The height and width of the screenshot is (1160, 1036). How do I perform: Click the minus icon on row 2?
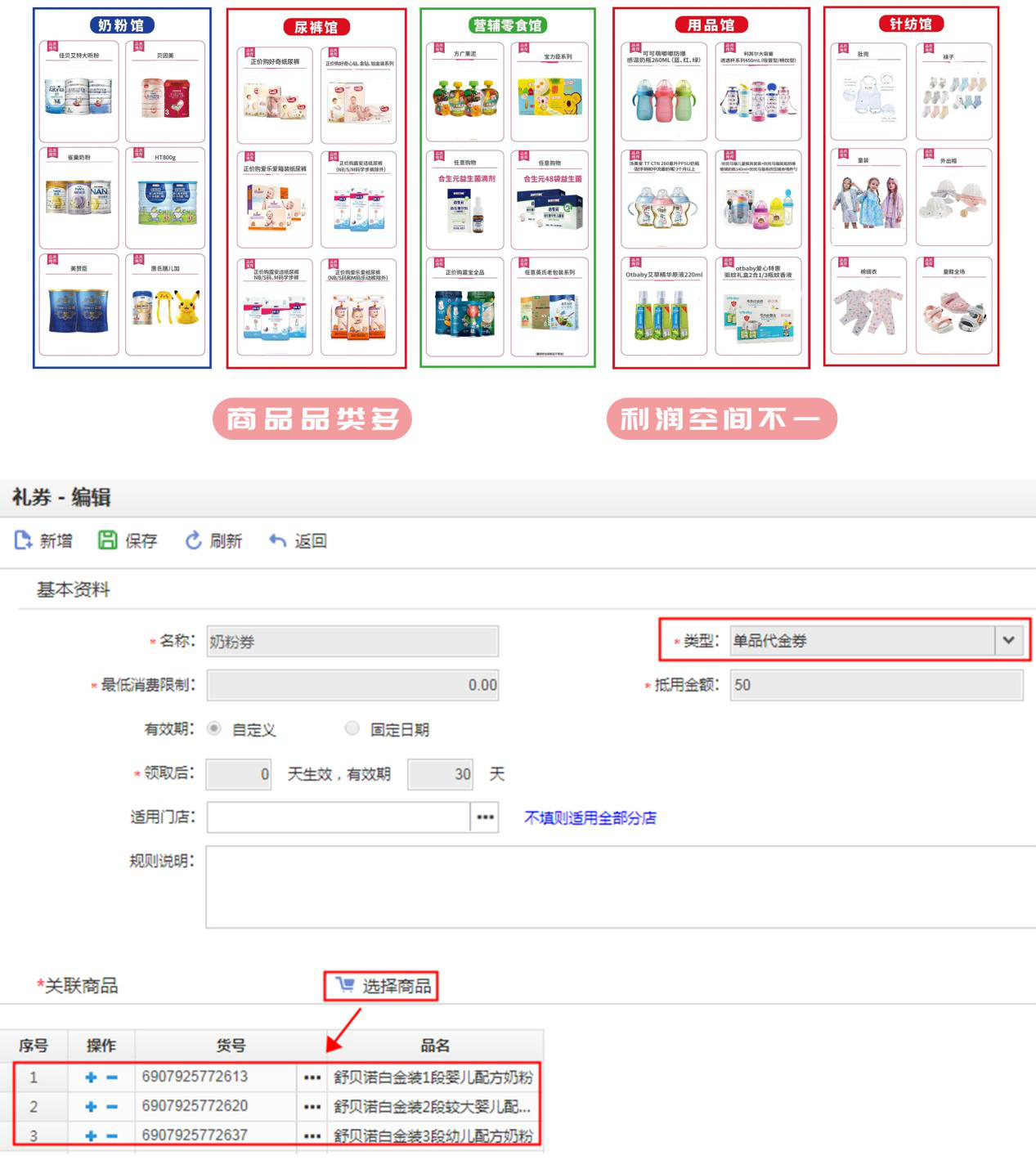pyautogui.click(x=112, y=1107)
